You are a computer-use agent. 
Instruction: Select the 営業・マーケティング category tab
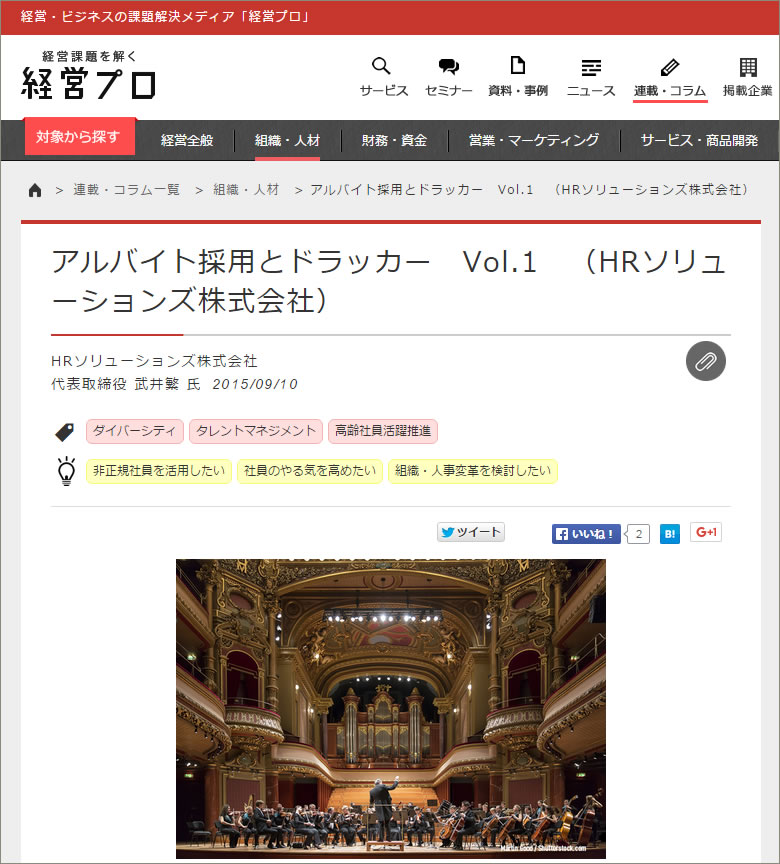[x=534, y=141]
